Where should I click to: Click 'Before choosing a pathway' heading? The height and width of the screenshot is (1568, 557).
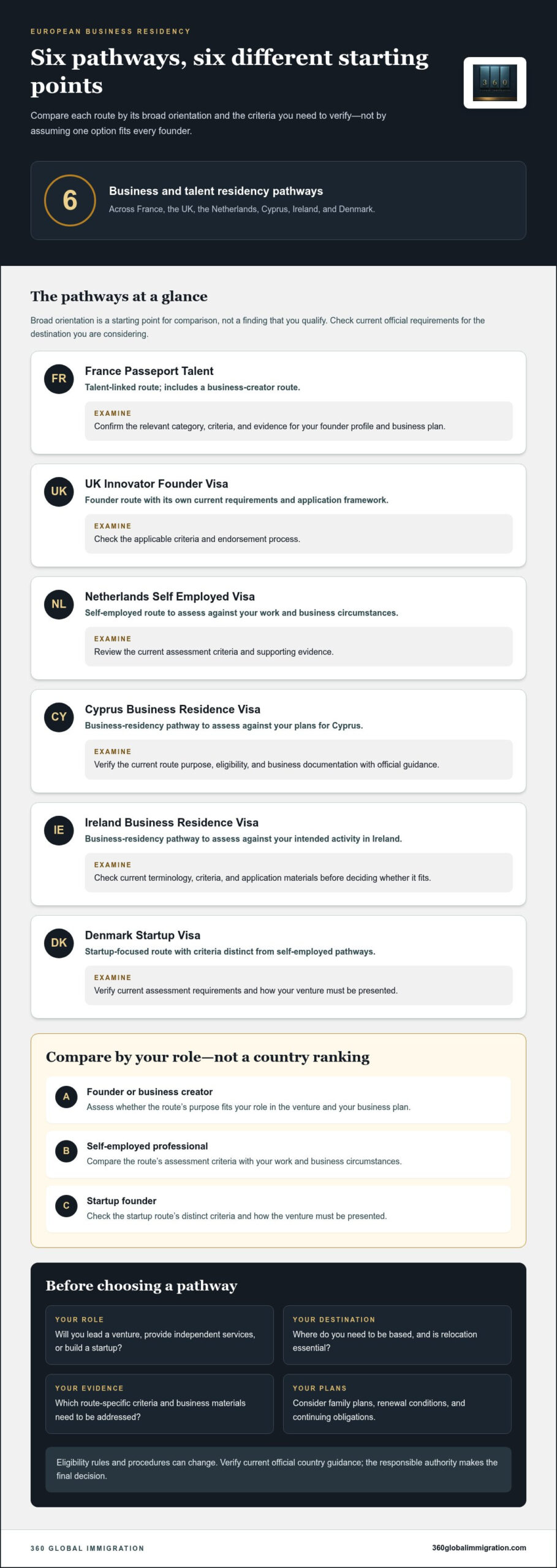point(142,1286)
